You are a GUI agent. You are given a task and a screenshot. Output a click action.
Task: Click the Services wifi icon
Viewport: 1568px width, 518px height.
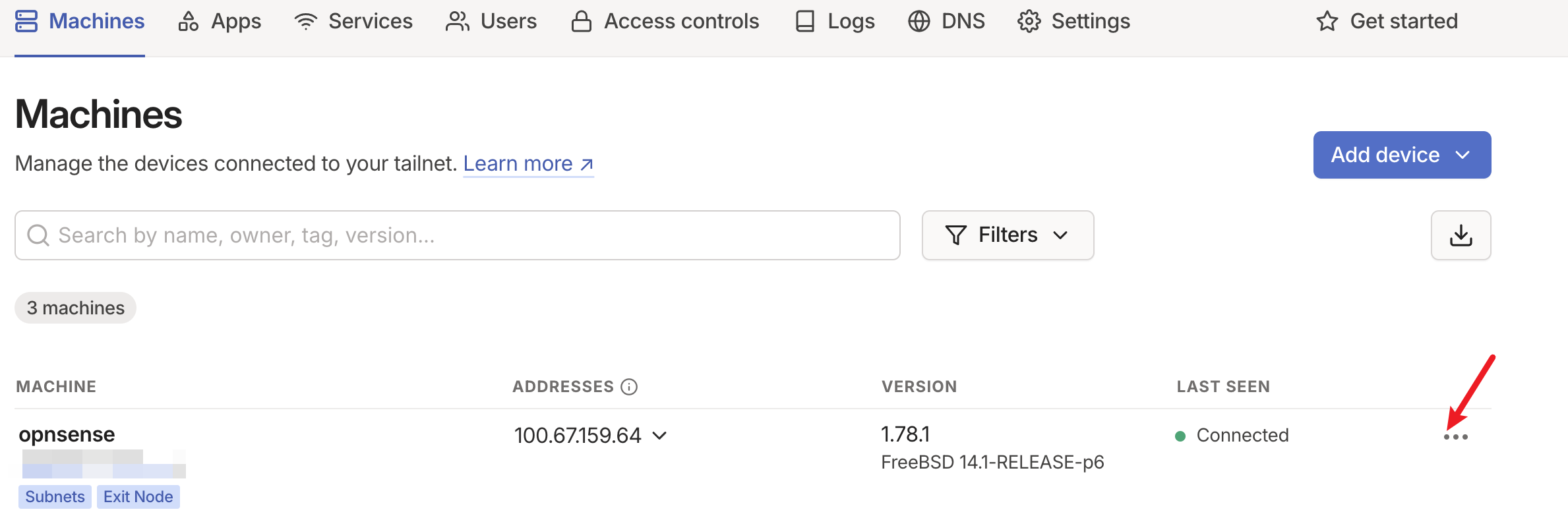click(305, 22)
